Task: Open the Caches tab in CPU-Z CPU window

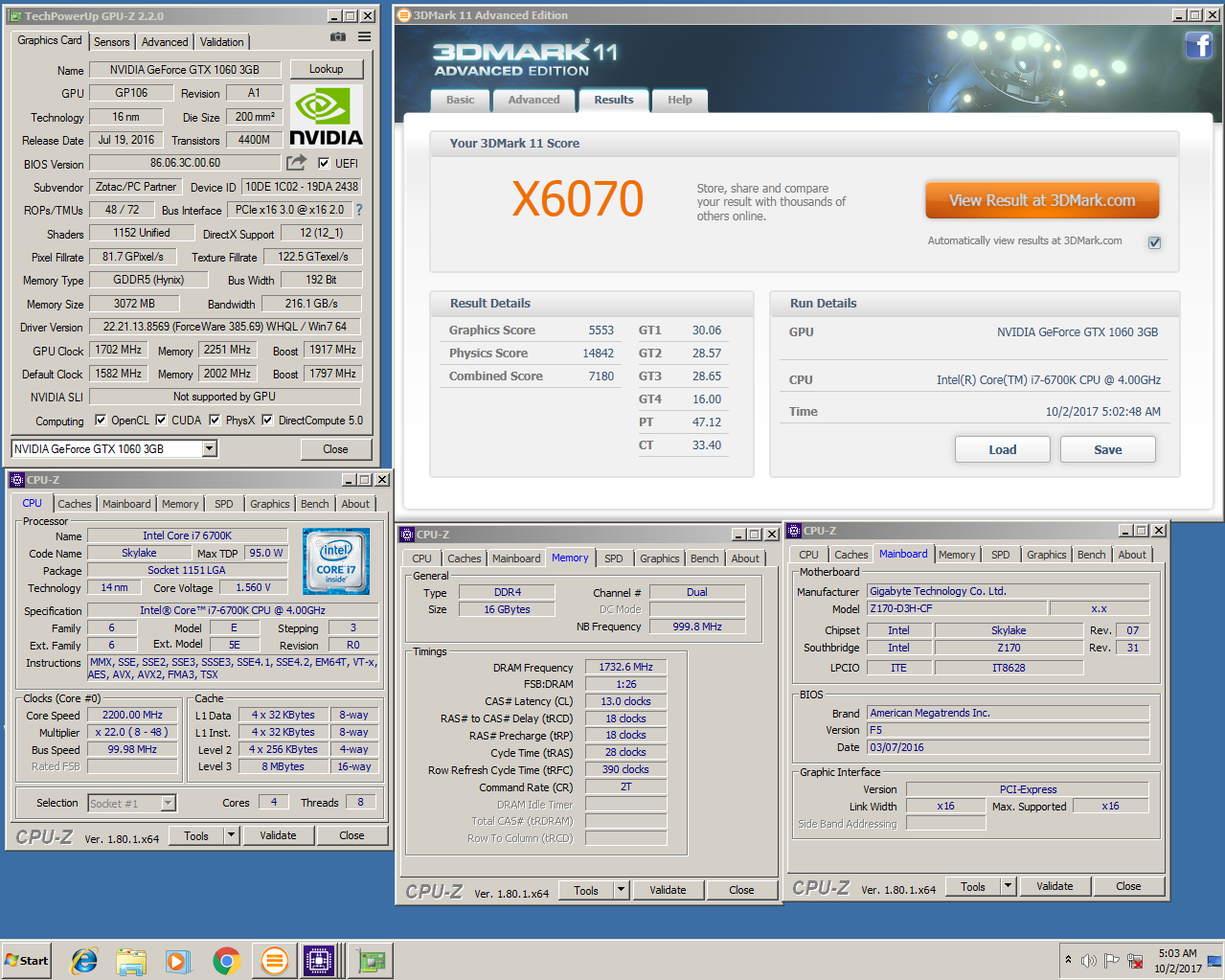Action: click(x=75, y=504)
